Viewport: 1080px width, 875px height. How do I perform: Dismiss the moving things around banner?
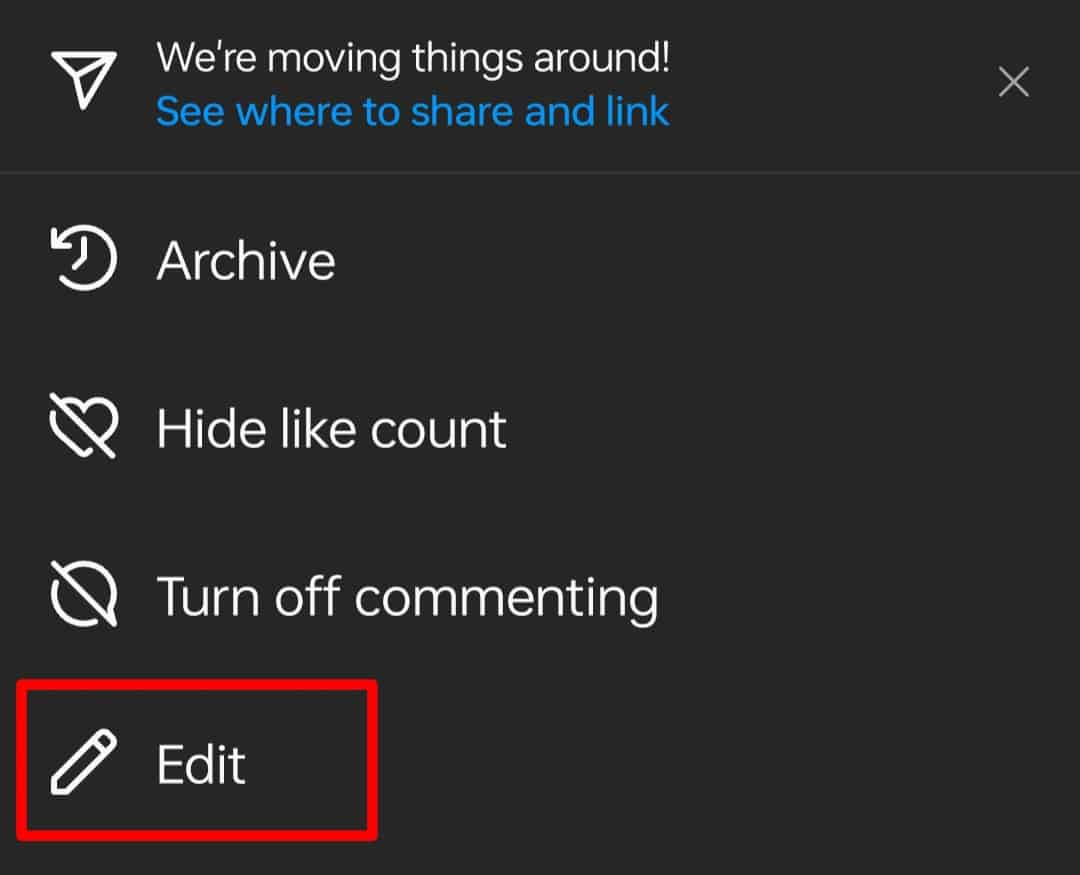pos(1013,82)
